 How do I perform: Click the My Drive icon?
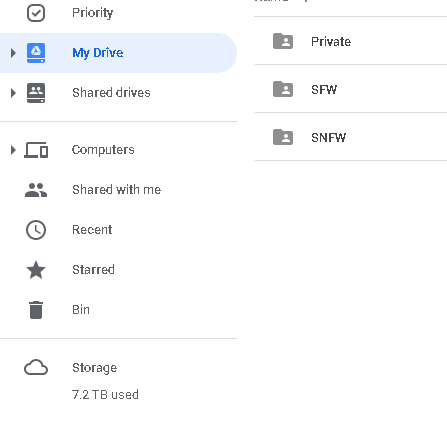[36, 53]
